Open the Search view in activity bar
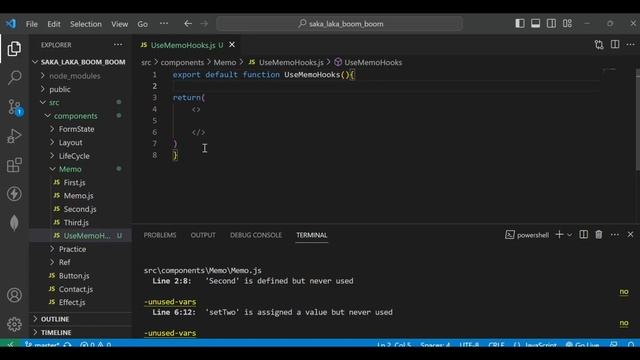Image resolution: width=640 pixels, height=360 pixels. click(14, 78)
